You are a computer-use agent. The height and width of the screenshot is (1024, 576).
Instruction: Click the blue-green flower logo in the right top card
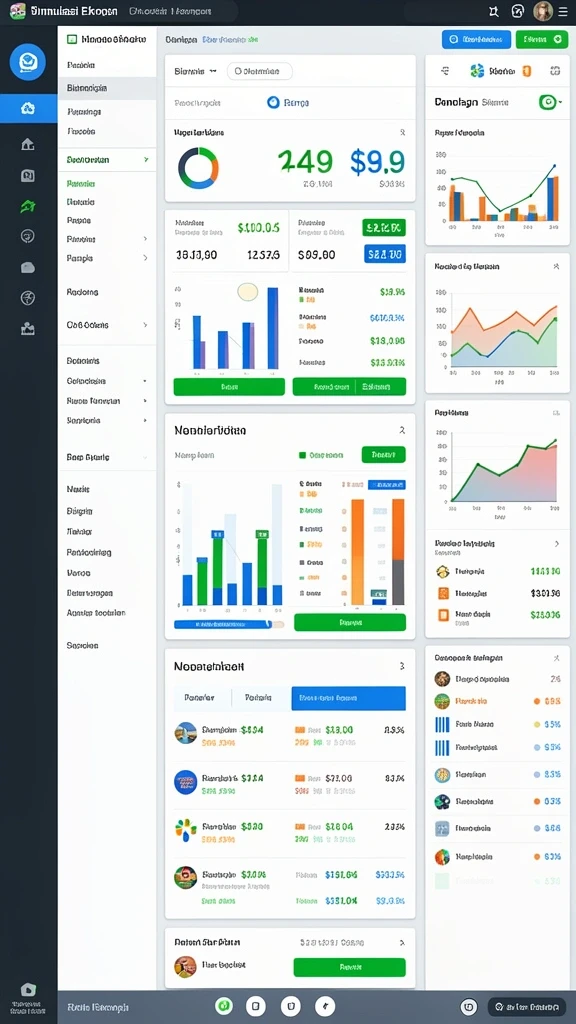pyautogui.click(x=477, y=71)
